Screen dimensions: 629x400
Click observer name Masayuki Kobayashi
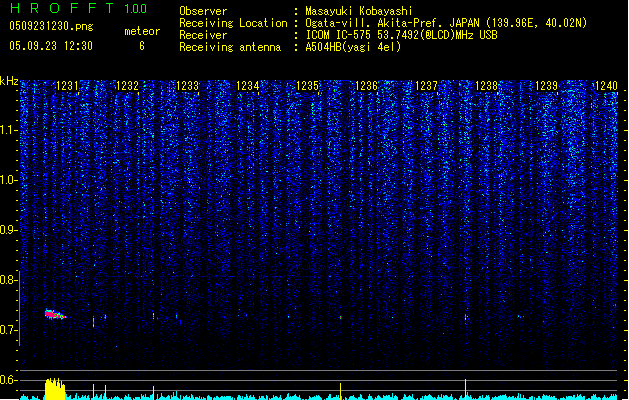click(x=358, y=11)
